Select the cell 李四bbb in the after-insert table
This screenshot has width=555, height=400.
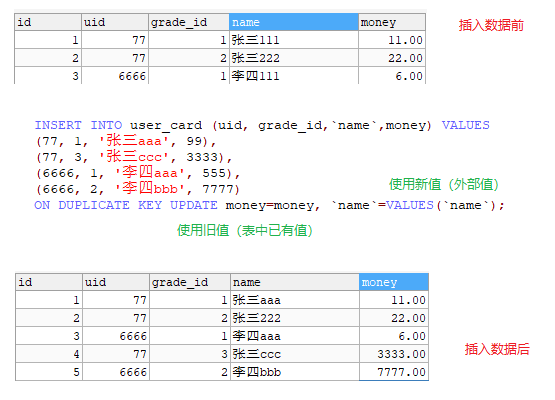tap(295, 372)
